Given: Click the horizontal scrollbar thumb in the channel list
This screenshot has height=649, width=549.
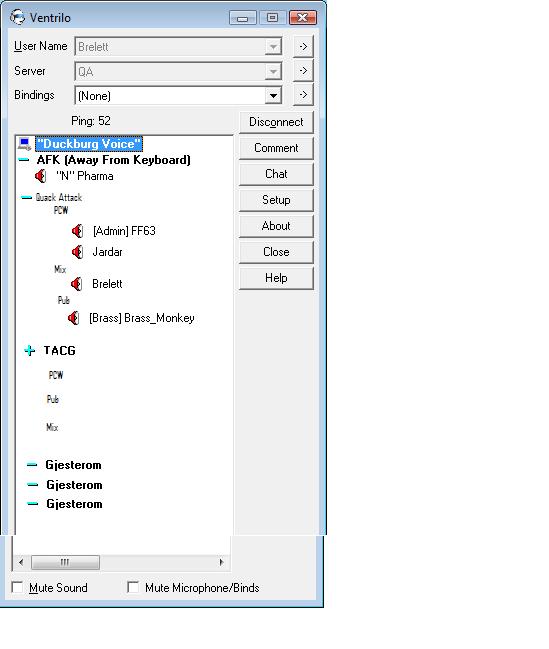Looking at the screenshot, I should pyautogui.click(x=65, y=562).
